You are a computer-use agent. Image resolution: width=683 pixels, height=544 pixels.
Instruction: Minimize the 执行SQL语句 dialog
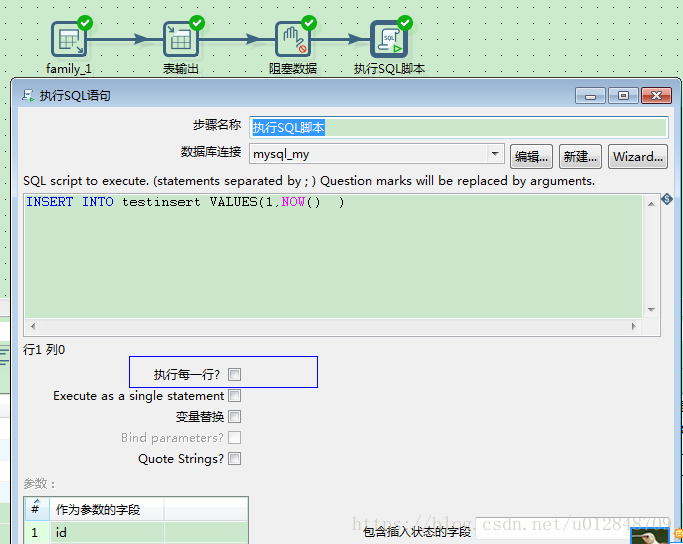[x=590, y=95]
